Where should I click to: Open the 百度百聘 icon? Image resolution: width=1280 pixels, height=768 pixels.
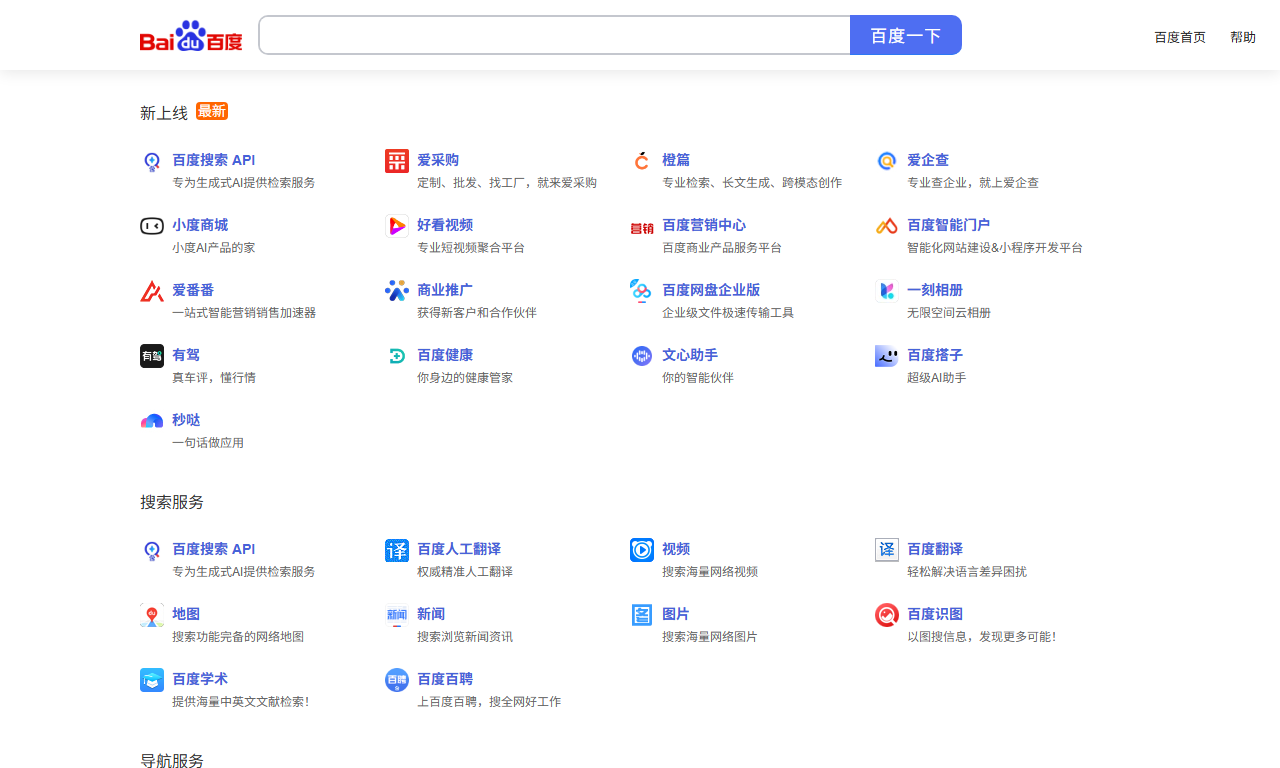coord(397,680)
